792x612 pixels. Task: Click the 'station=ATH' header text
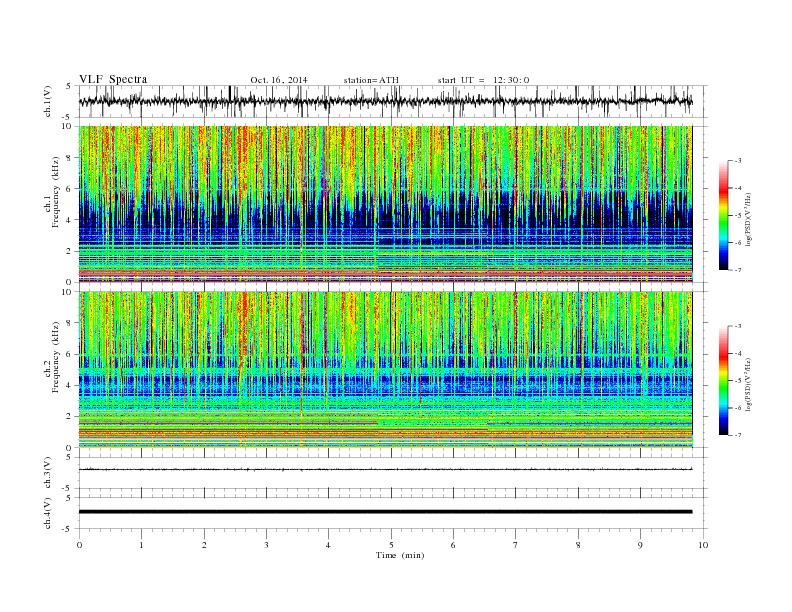[x=371, y=80]
